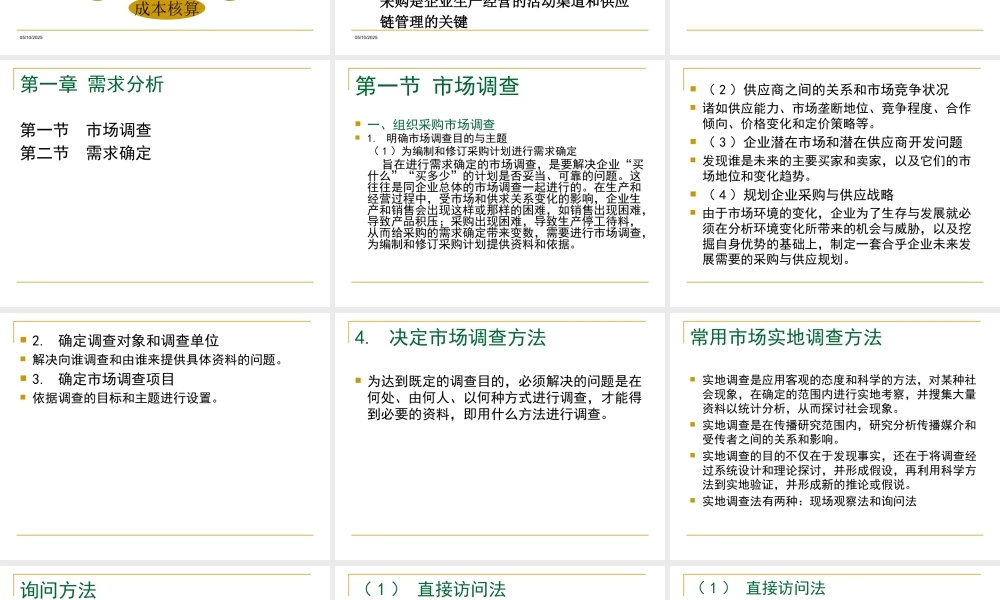Click the '第一节 市场调查' line in the chapter slide
Screen dimensions: 1000x600
pos(85,130)
